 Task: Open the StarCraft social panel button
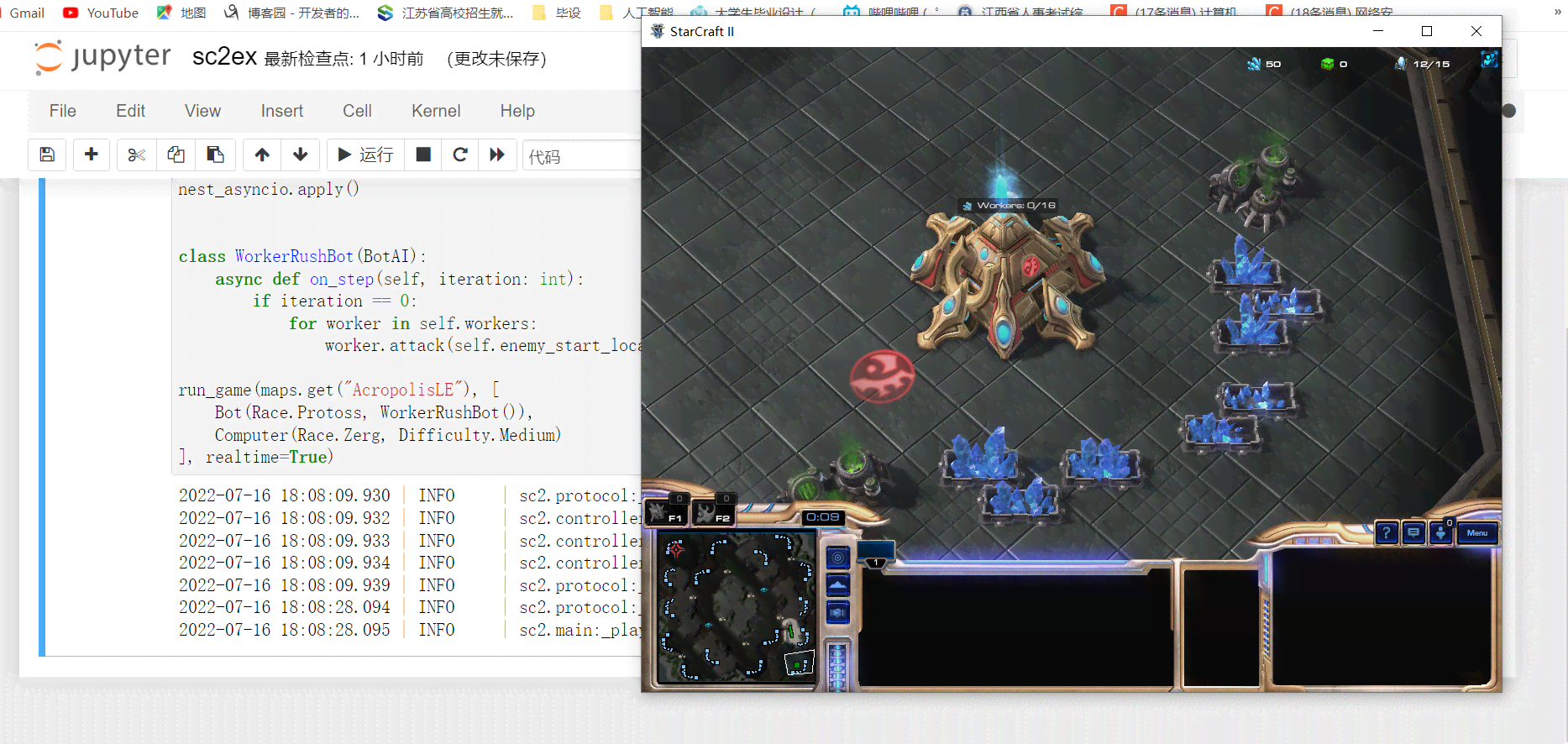tap(1441, 532)
